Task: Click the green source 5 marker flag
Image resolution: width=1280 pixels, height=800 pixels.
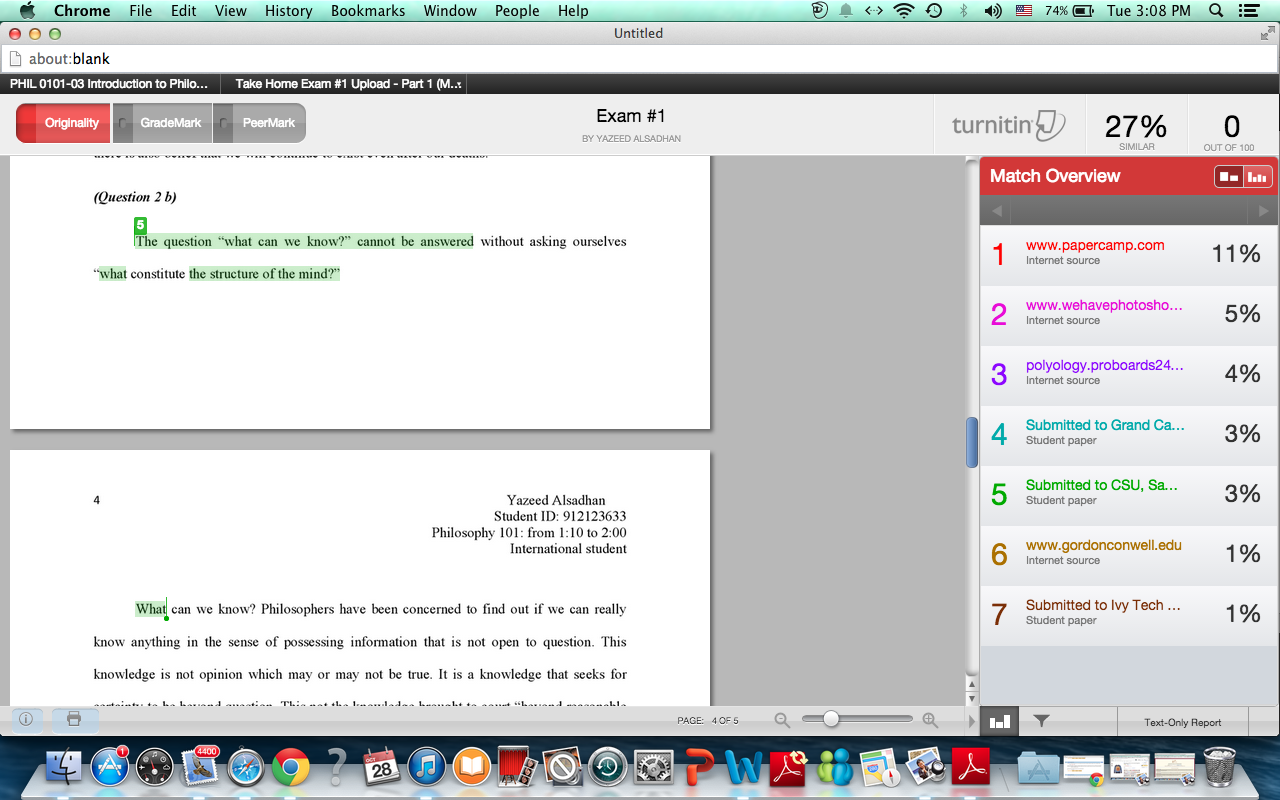Action: pyautogui.click(x=141, y=225)
